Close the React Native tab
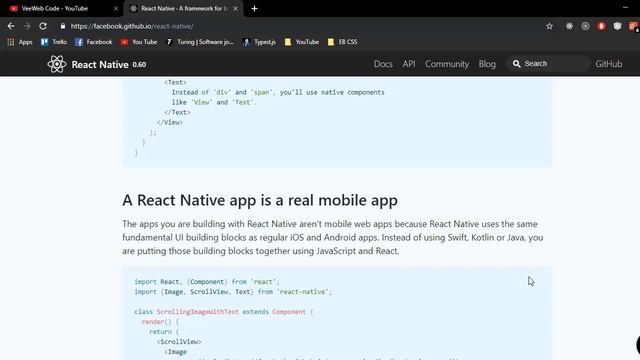The width and height of the screenshot is (640, 360). (235, 9)
